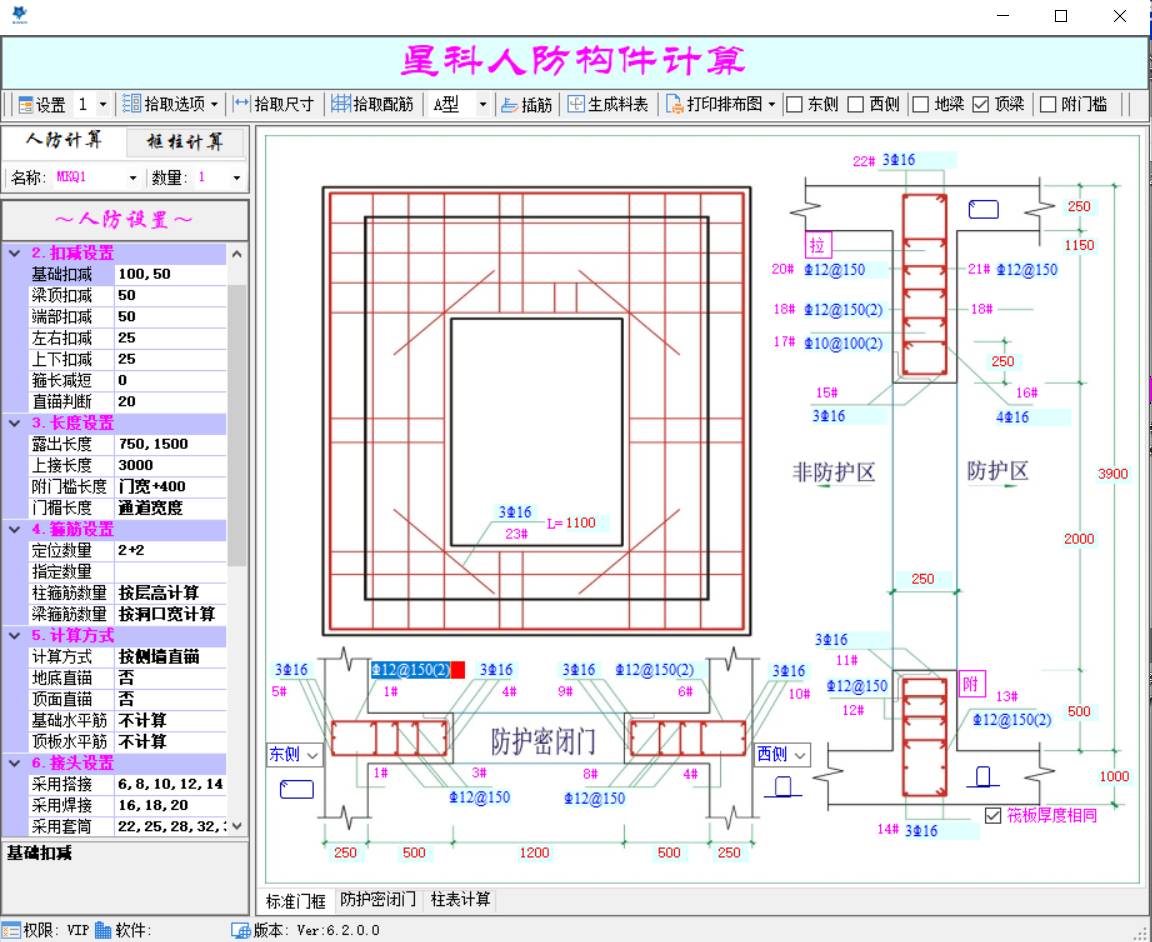
Task: Click the highlighted ⌀12@150(2) label for 1#
Action: point(411,670)
